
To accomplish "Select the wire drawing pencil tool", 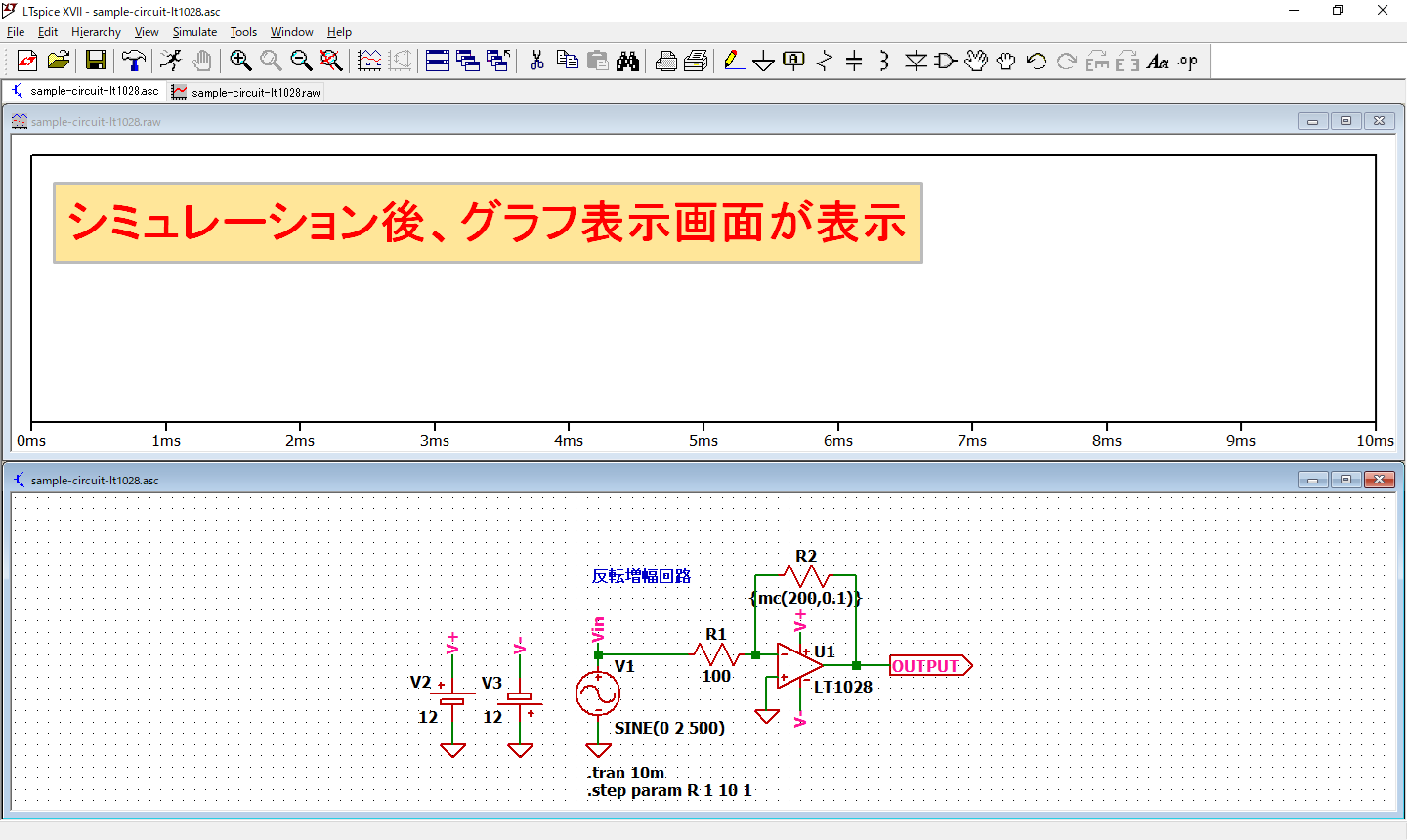I will 734,61.
